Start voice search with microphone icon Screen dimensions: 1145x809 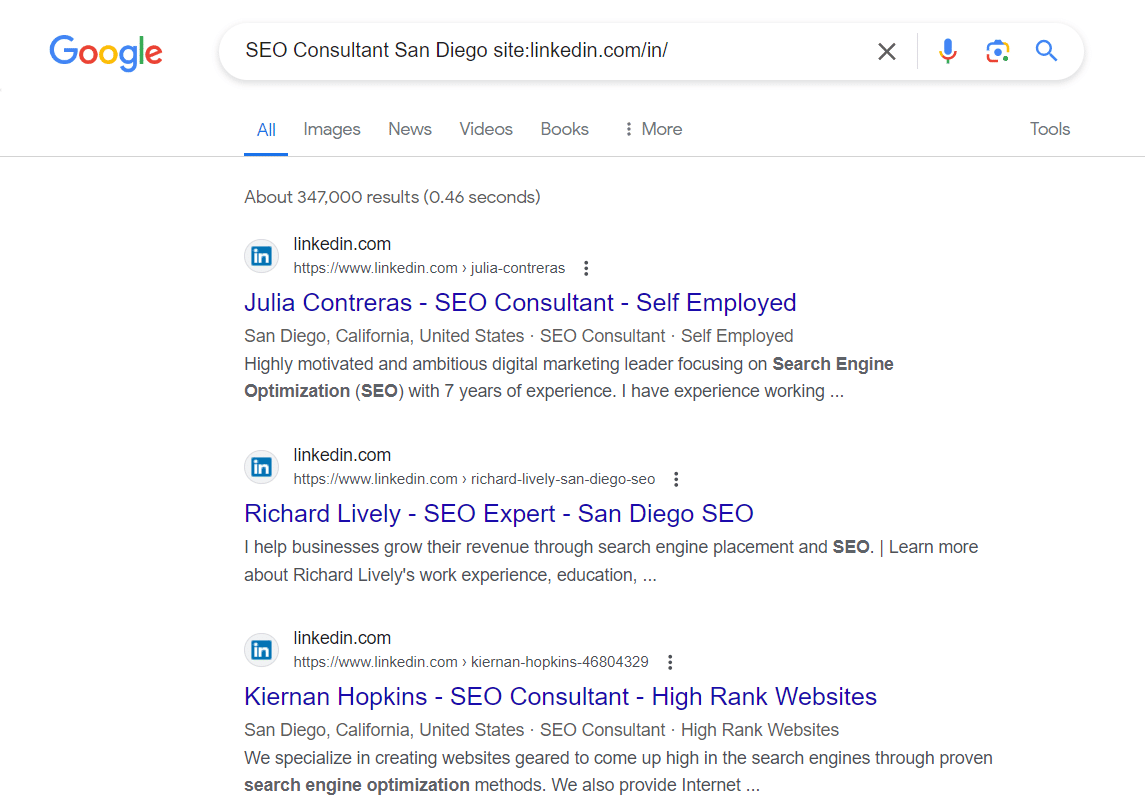point(947,51)
